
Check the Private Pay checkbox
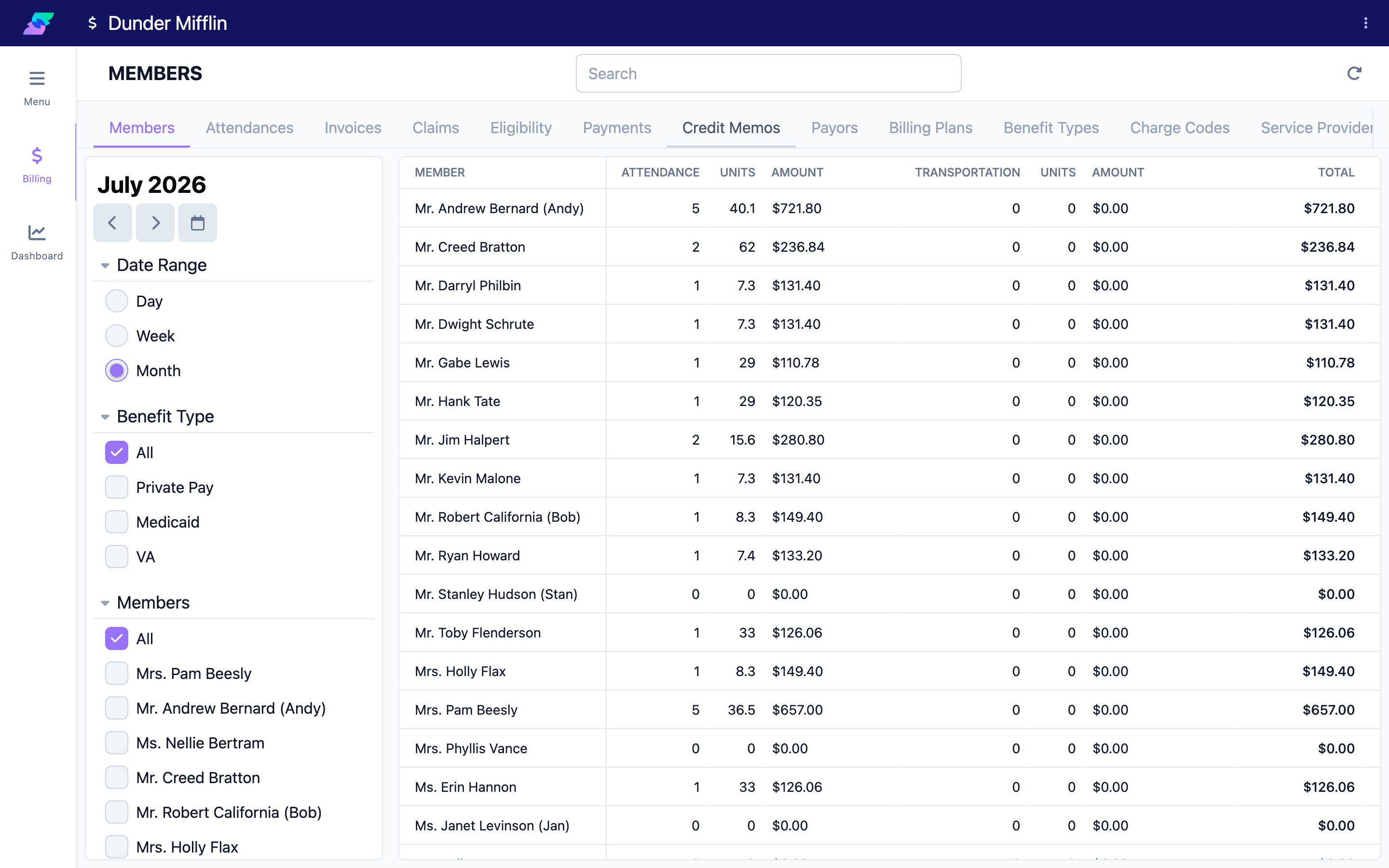pyautogui.click(x=117, y=487)
